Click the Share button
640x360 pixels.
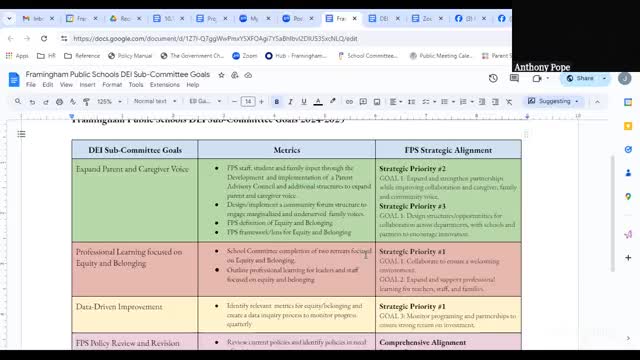click(x=580, y=78)
